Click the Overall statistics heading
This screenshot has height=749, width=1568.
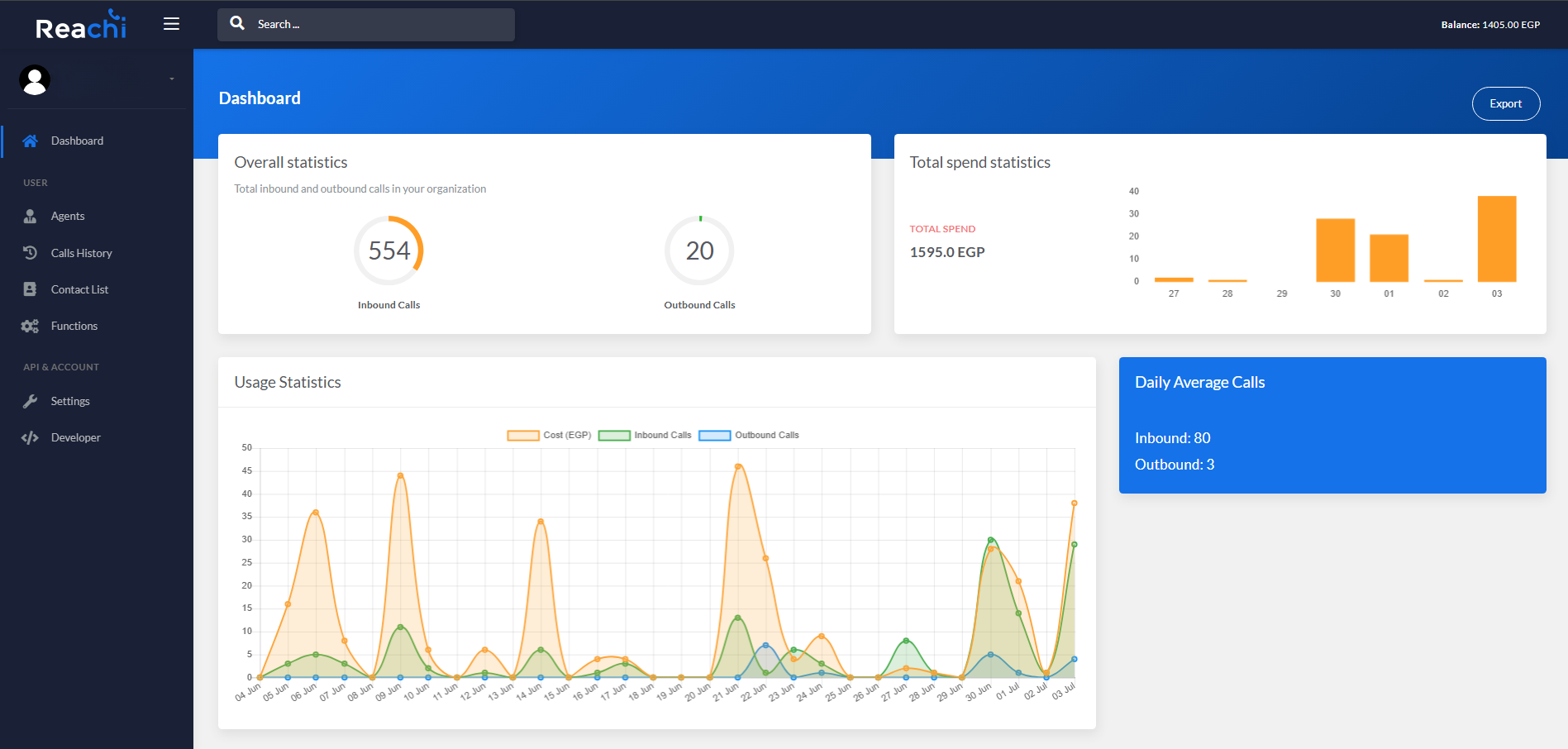(291, 162)
